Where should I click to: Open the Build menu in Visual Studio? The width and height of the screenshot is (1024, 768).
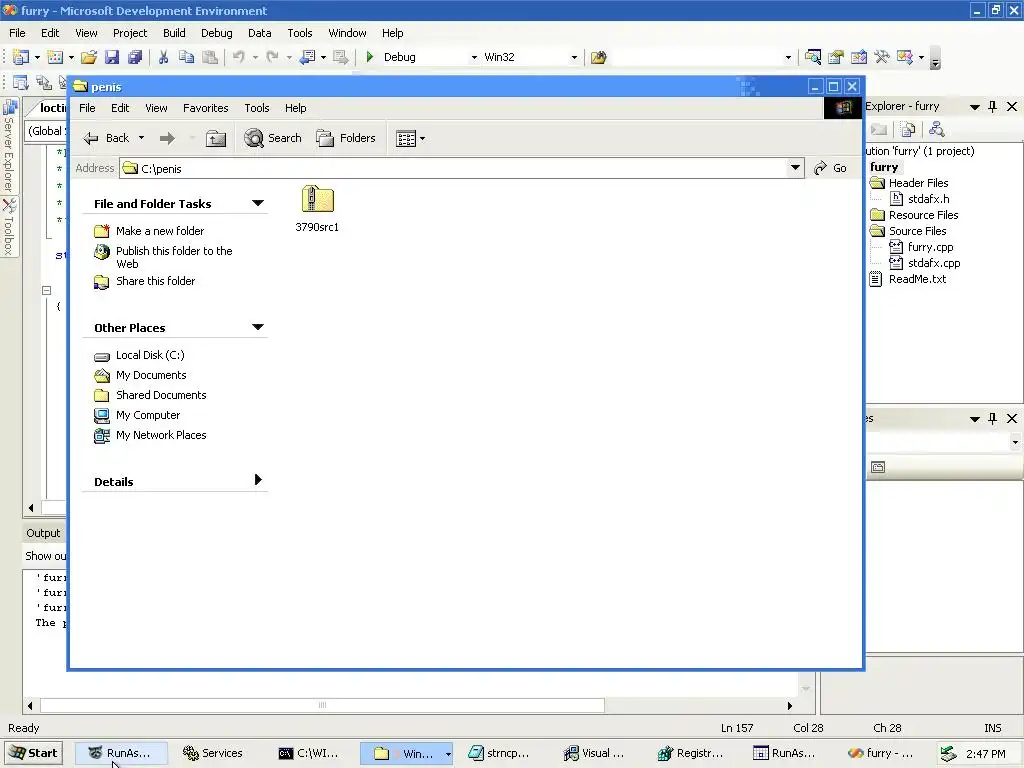tap(174, 33)
